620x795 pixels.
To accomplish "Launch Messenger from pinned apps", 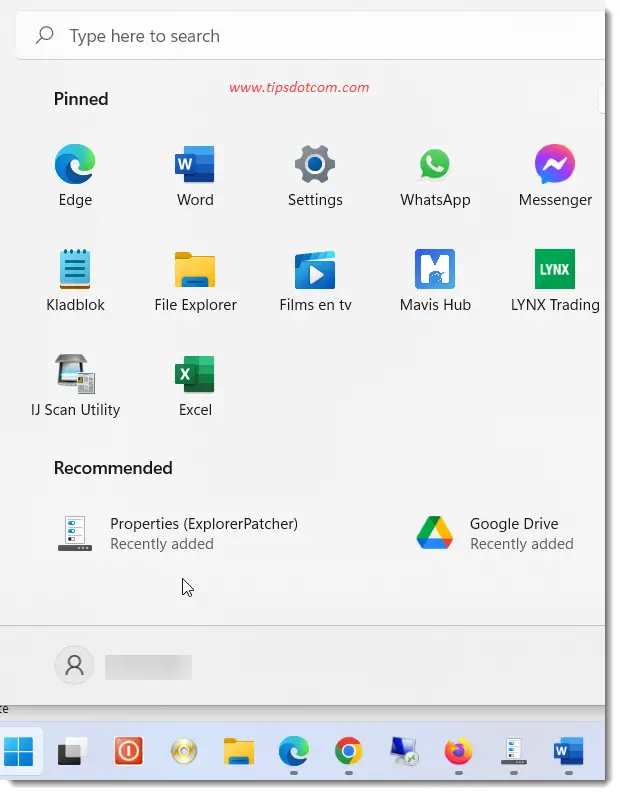I will coord(555,175).
